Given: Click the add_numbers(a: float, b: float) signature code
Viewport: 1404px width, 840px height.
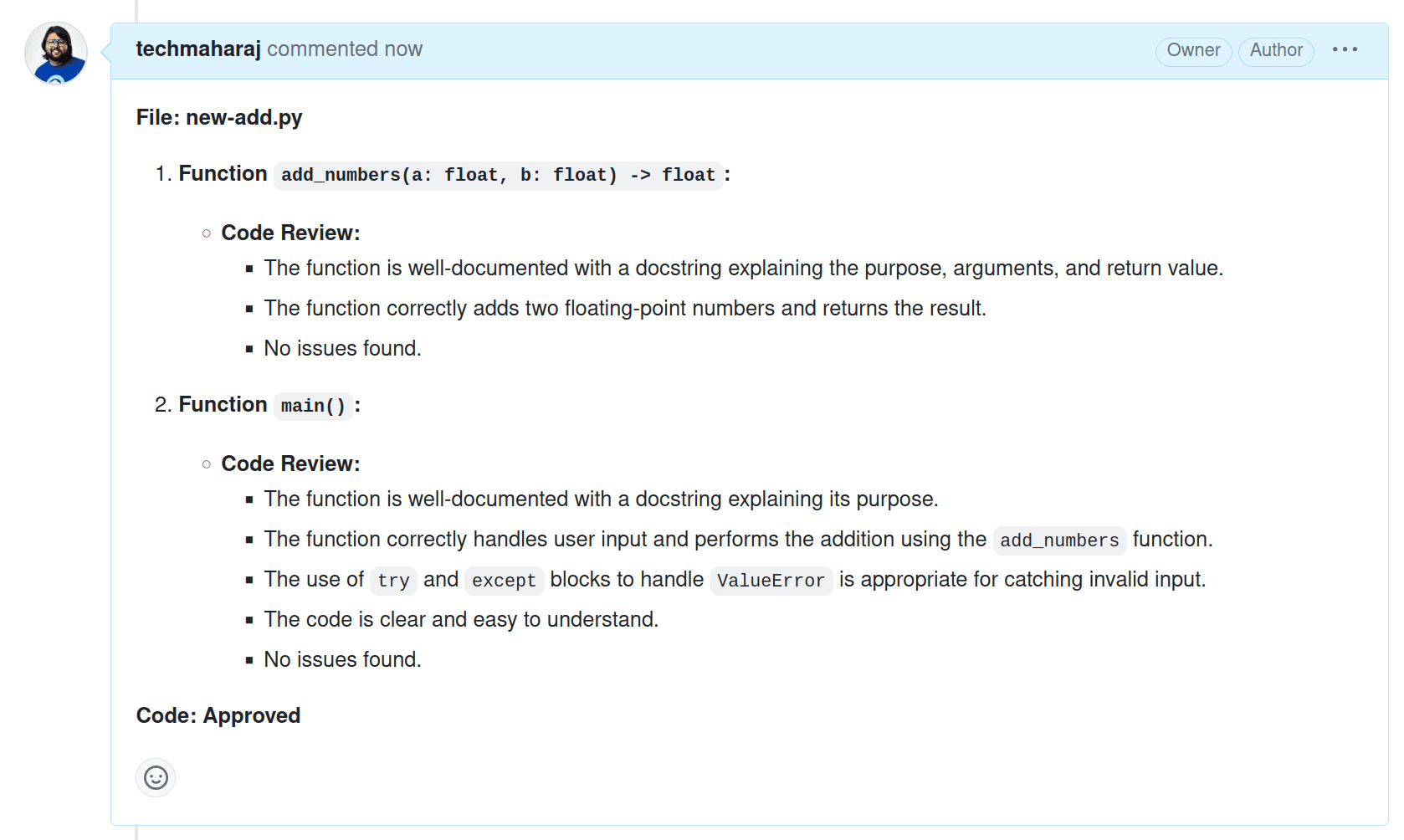Looking at the screenshot, I should (498, 175).
